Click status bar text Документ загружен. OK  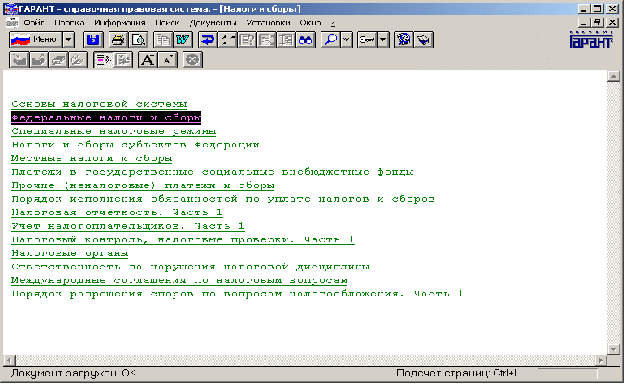73,374
